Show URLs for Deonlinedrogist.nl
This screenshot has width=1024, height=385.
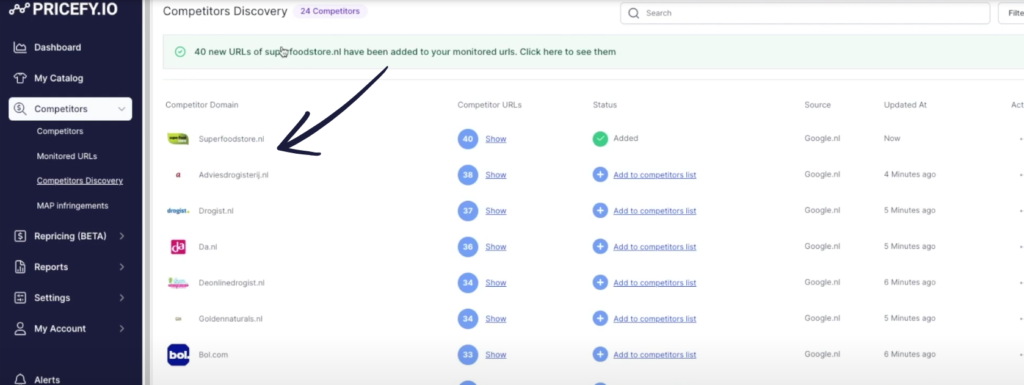click(x=496, y=283)
